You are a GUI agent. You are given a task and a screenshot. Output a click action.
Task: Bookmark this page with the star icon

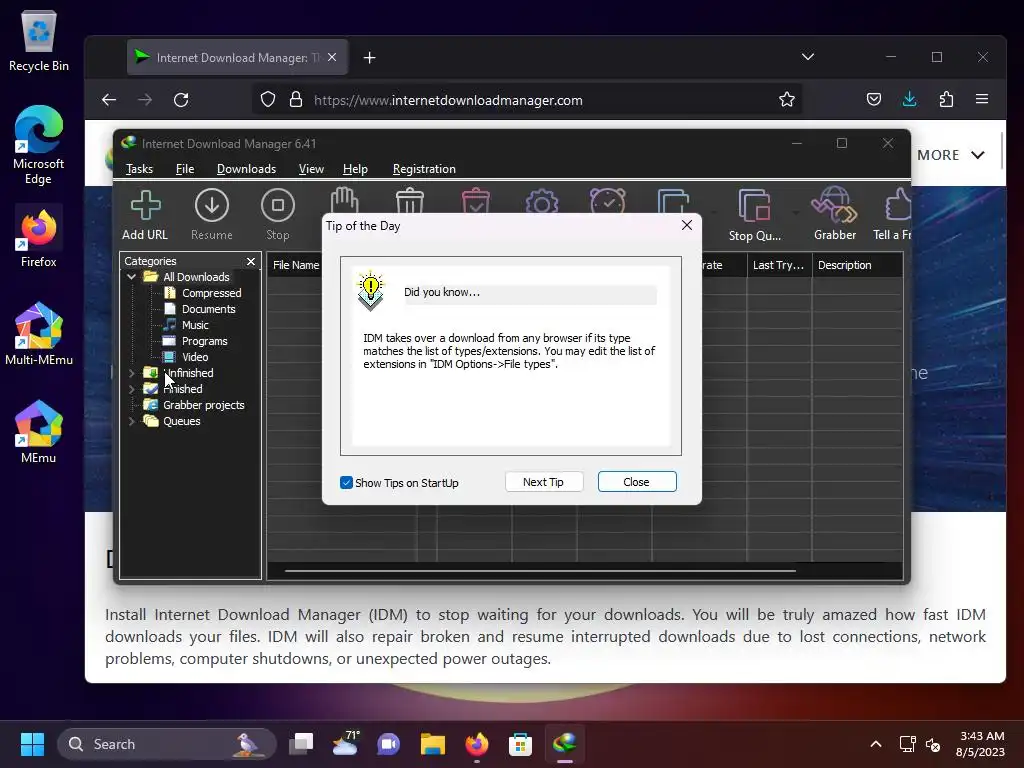[787, 100]
